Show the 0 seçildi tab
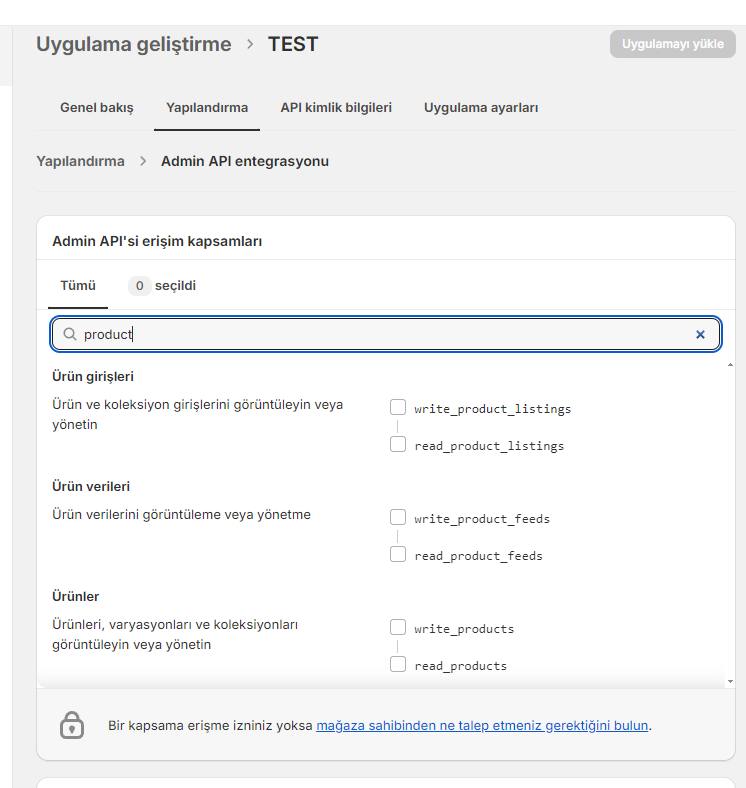 click(x=162, y=285)
